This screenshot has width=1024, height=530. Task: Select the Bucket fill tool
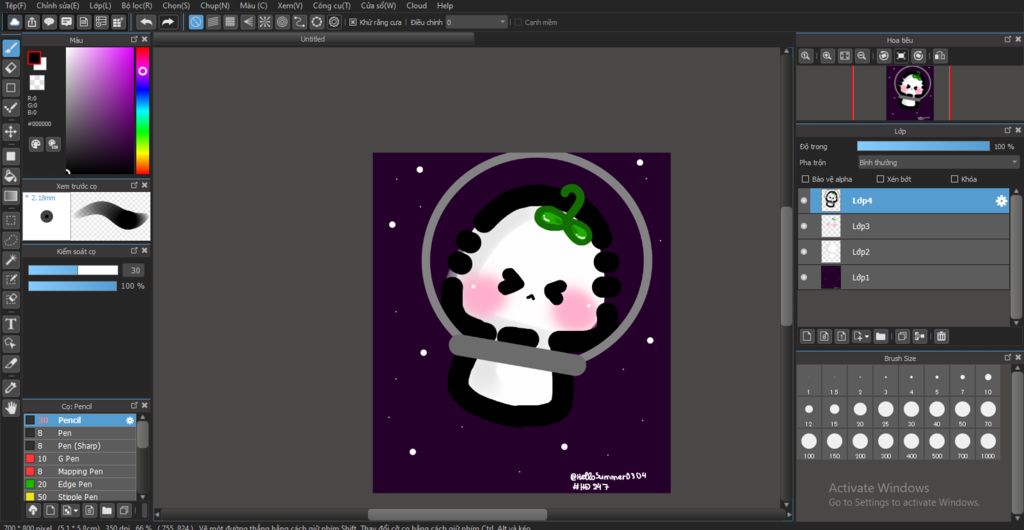[x=10, y=175]
